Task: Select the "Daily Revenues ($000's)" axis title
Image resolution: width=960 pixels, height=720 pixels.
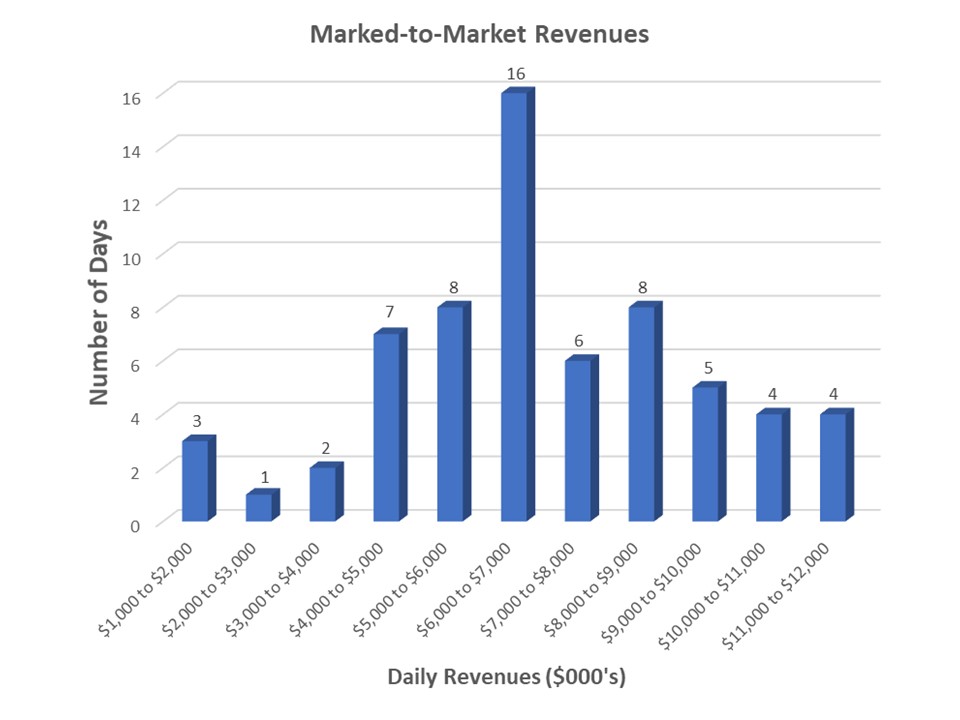Action: coord(506,677)
